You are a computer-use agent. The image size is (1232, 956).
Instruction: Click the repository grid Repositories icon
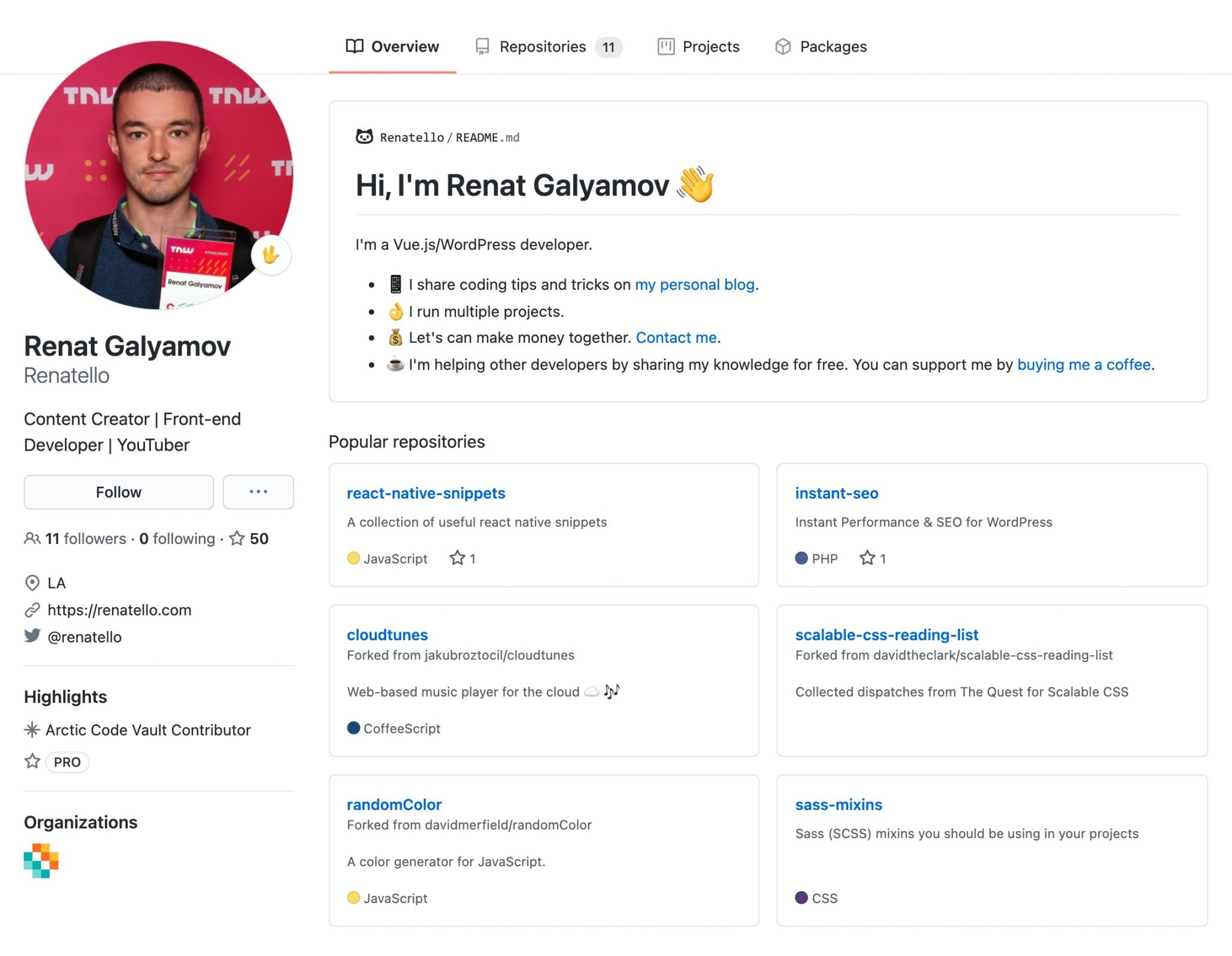481,45
